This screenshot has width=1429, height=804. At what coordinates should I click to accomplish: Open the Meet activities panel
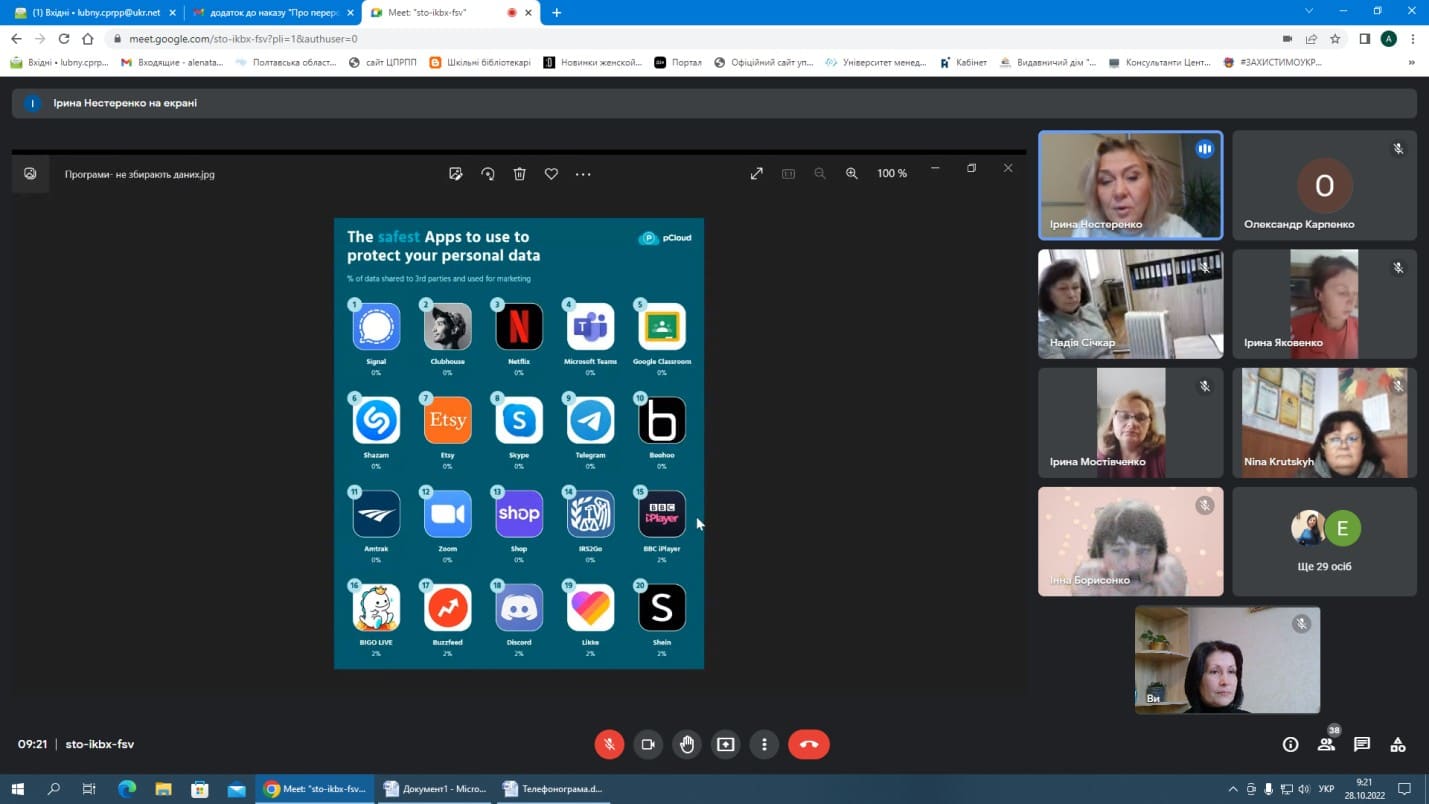point(1398,744)
